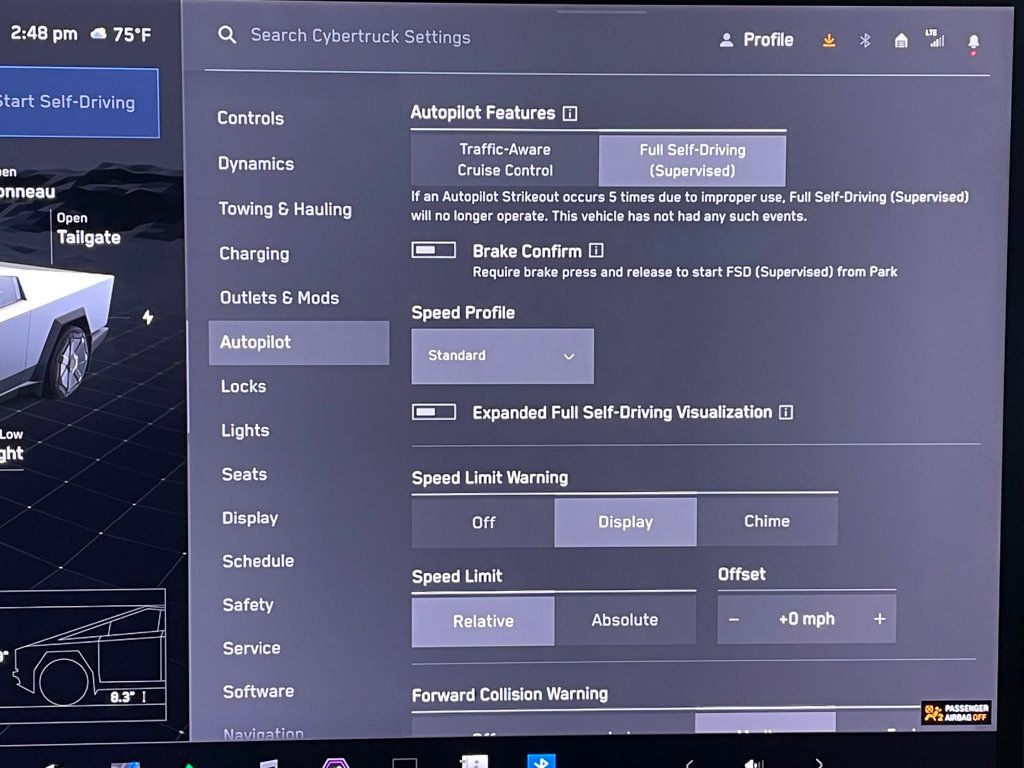
Task: Open Charging settings section
Action: pos(254,253)
